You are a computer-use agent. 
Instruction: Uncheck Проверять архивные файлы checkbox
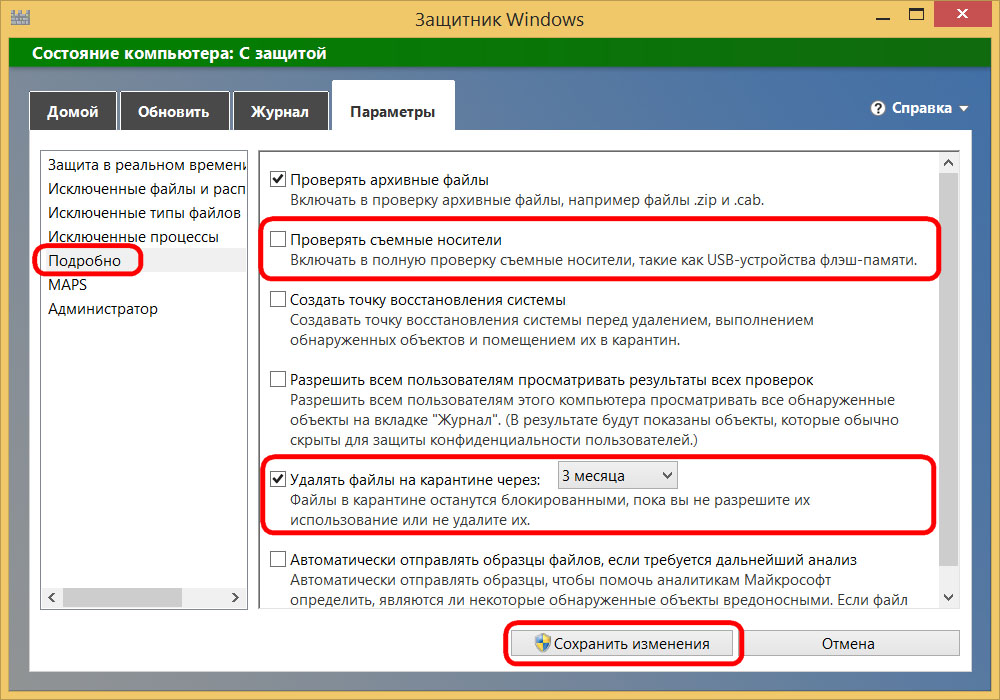point(278,179)
